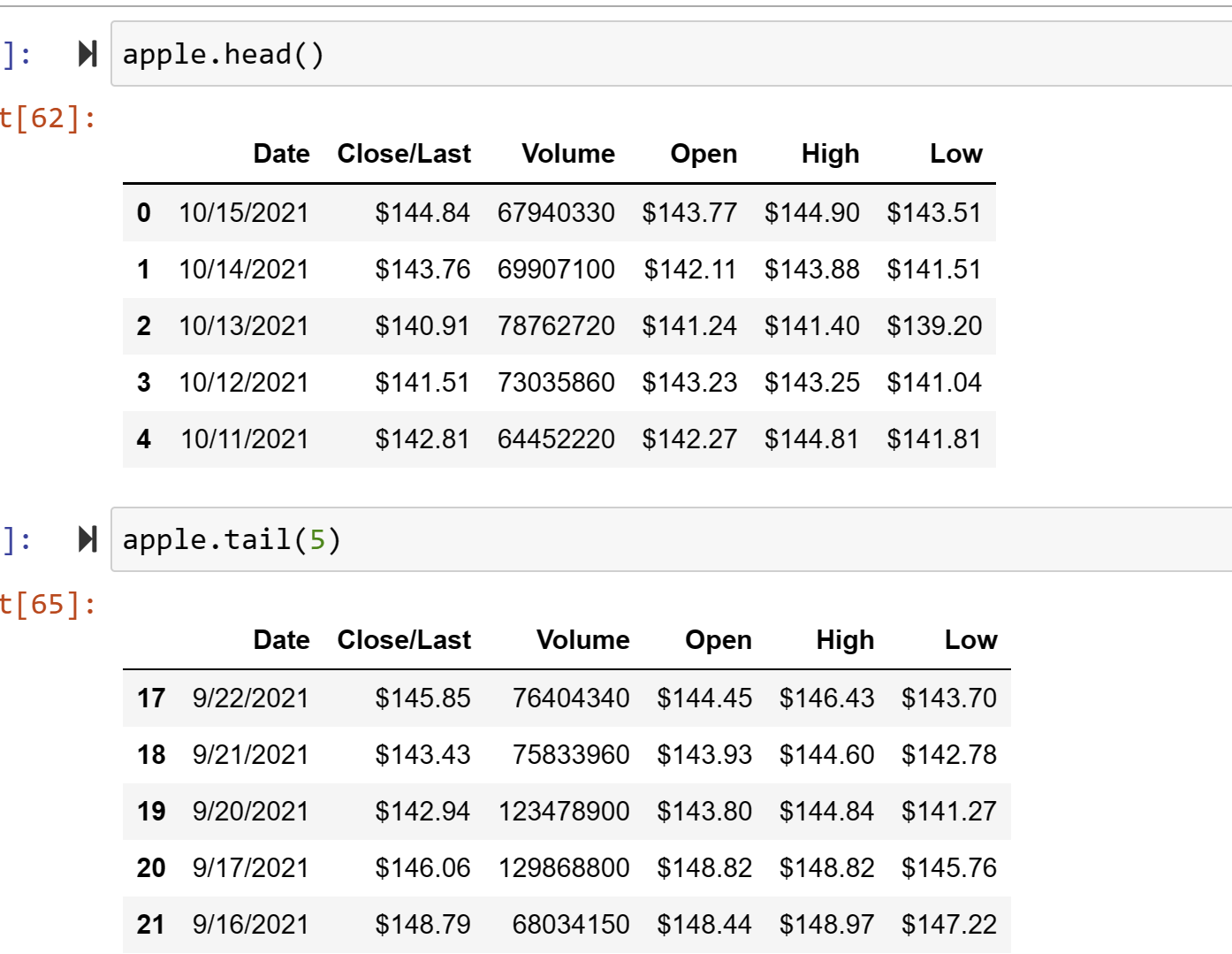The width and height of the screenshot is (1232, 954).
Task: Select volume value 76404340
Action: click(x=571, y=698)
